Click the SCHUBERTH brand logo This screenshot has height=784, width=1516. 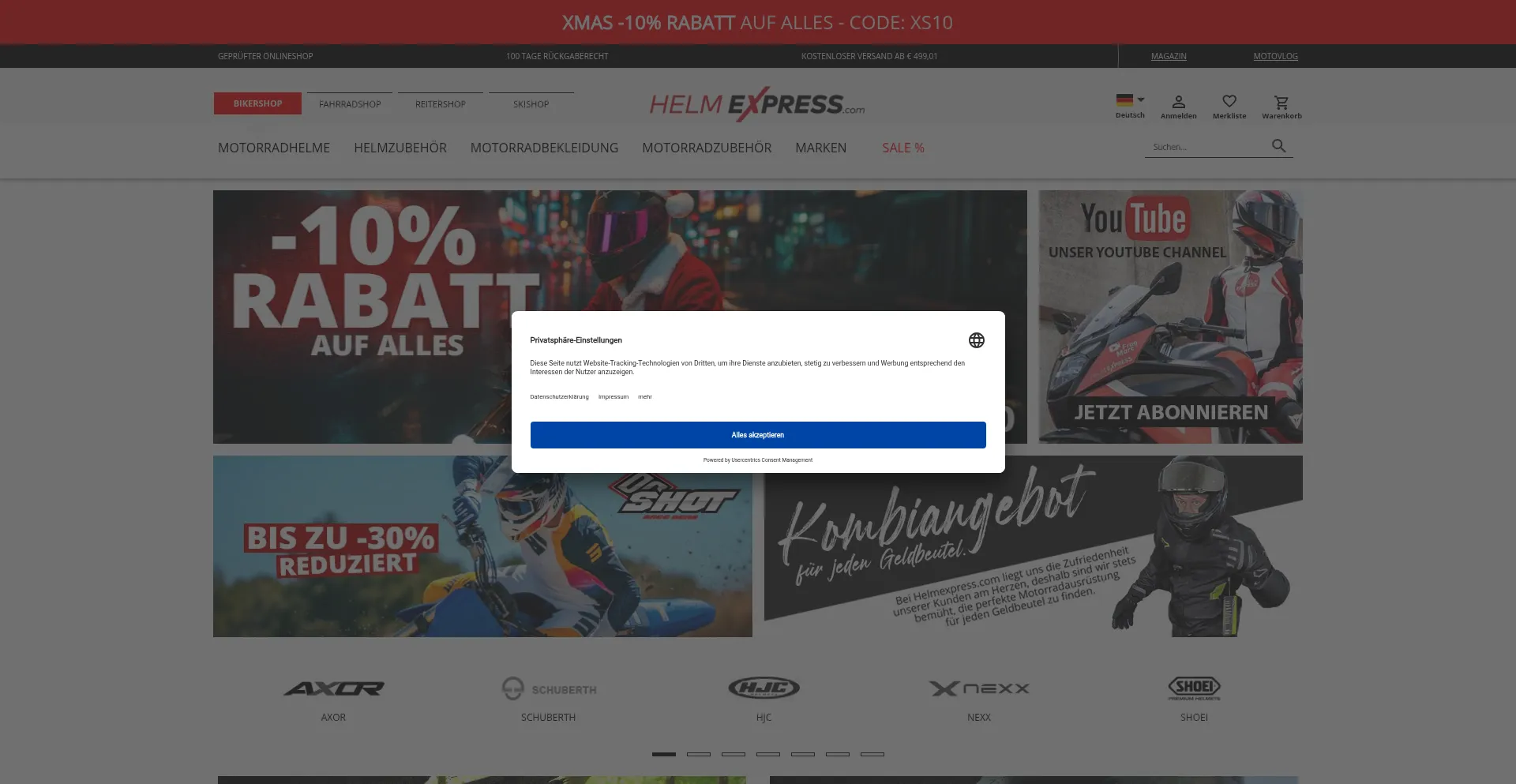click(x=548, y=688)
